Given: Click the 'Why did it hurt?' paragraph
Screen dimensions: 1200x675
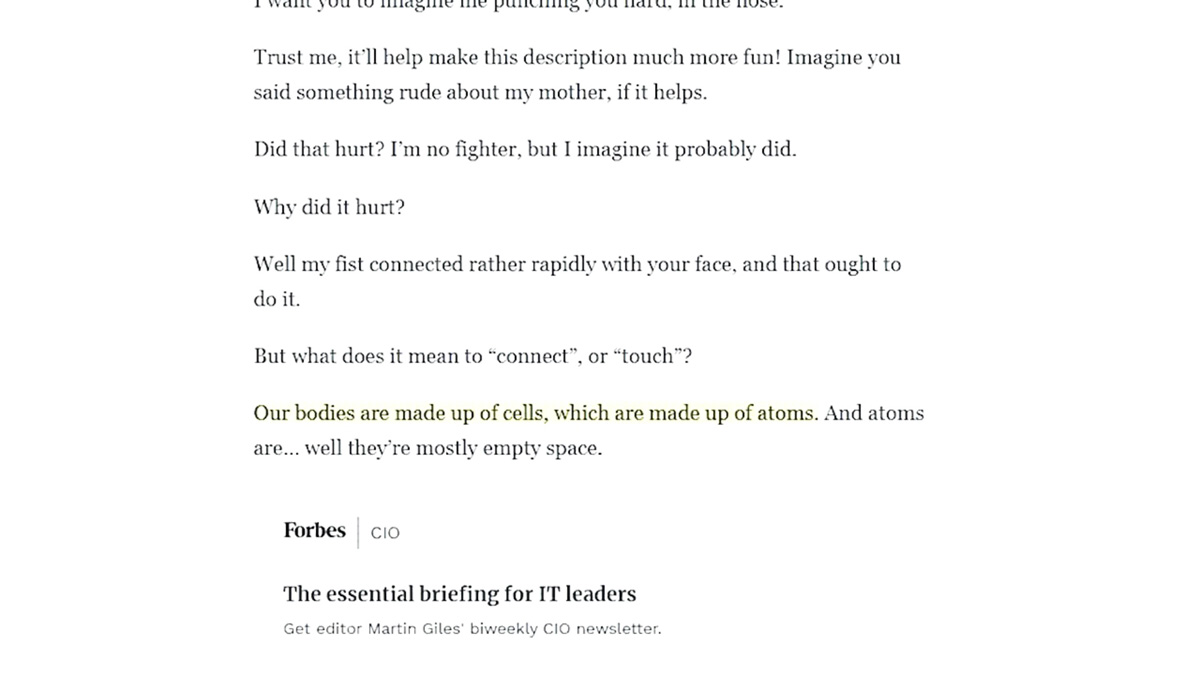Looking at the screenshot, I should click(x=329, y=208).
